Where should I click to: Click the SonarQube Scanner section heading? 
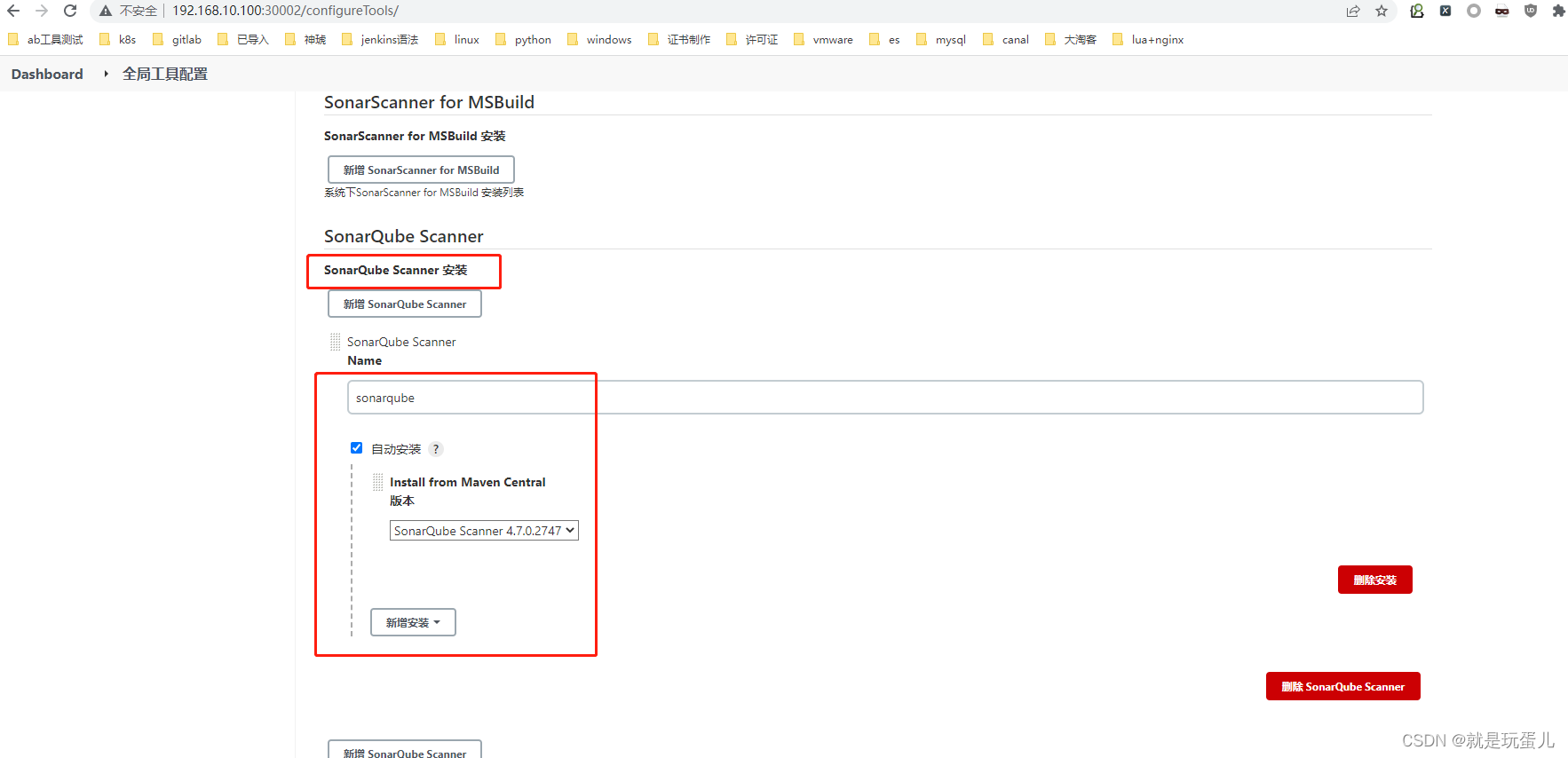pyautogui.click(x=404, y=236)
